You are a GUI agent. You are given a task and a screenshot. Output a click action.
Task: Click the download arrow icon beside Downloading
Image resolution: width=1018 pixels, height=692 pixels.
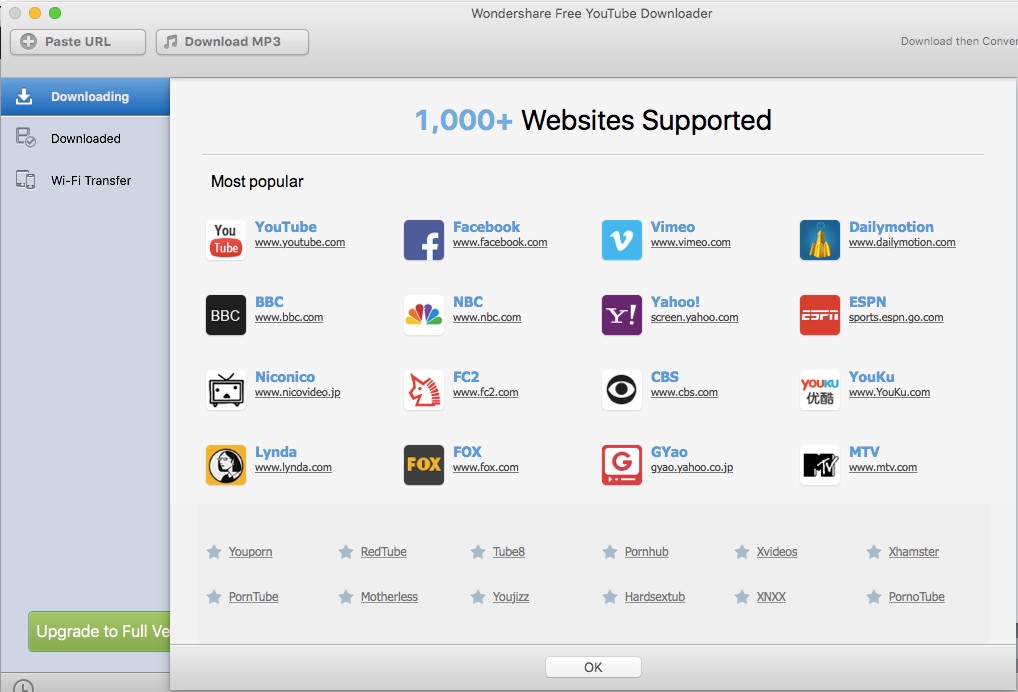pos(24,97)
